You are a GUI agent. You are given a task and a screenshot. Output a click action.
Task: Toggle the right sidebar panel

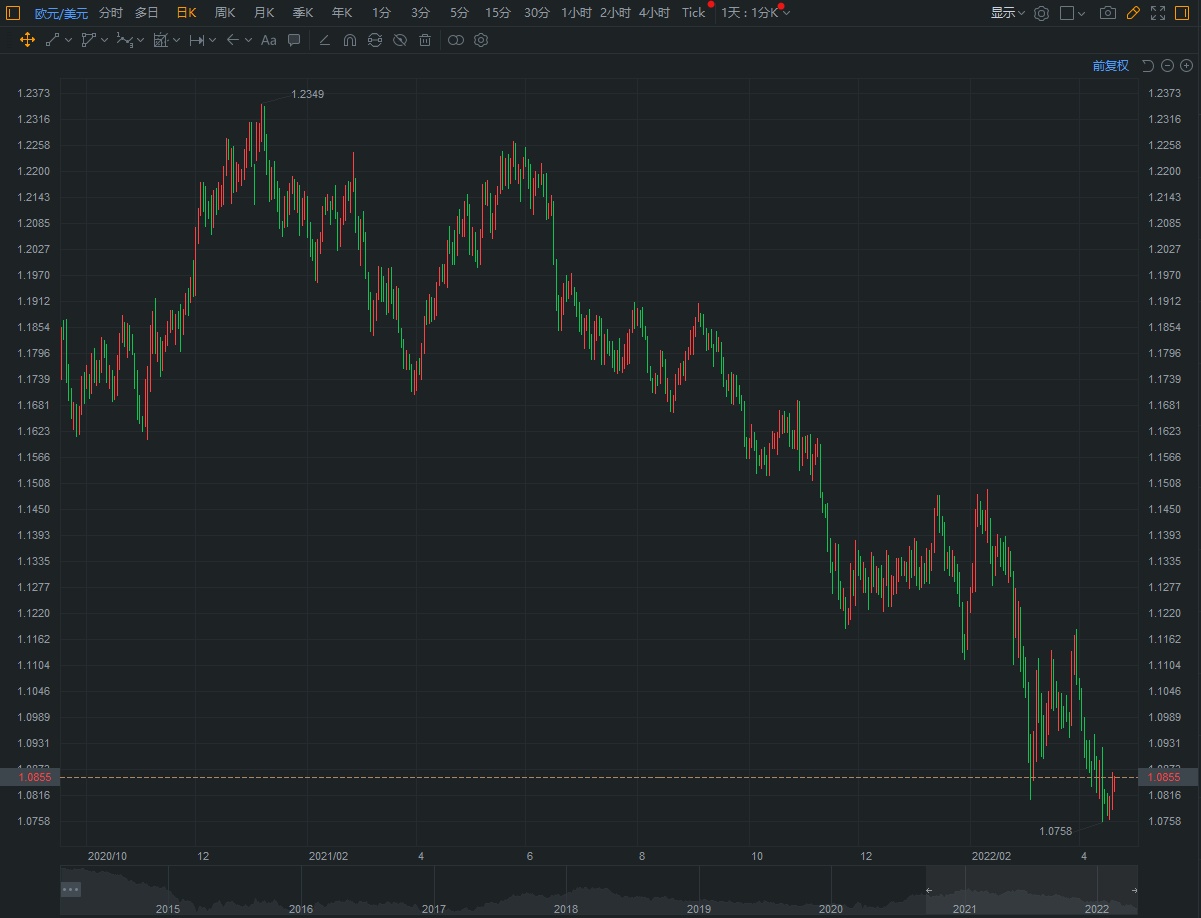pyautogui.click(x=1184, y=13)
